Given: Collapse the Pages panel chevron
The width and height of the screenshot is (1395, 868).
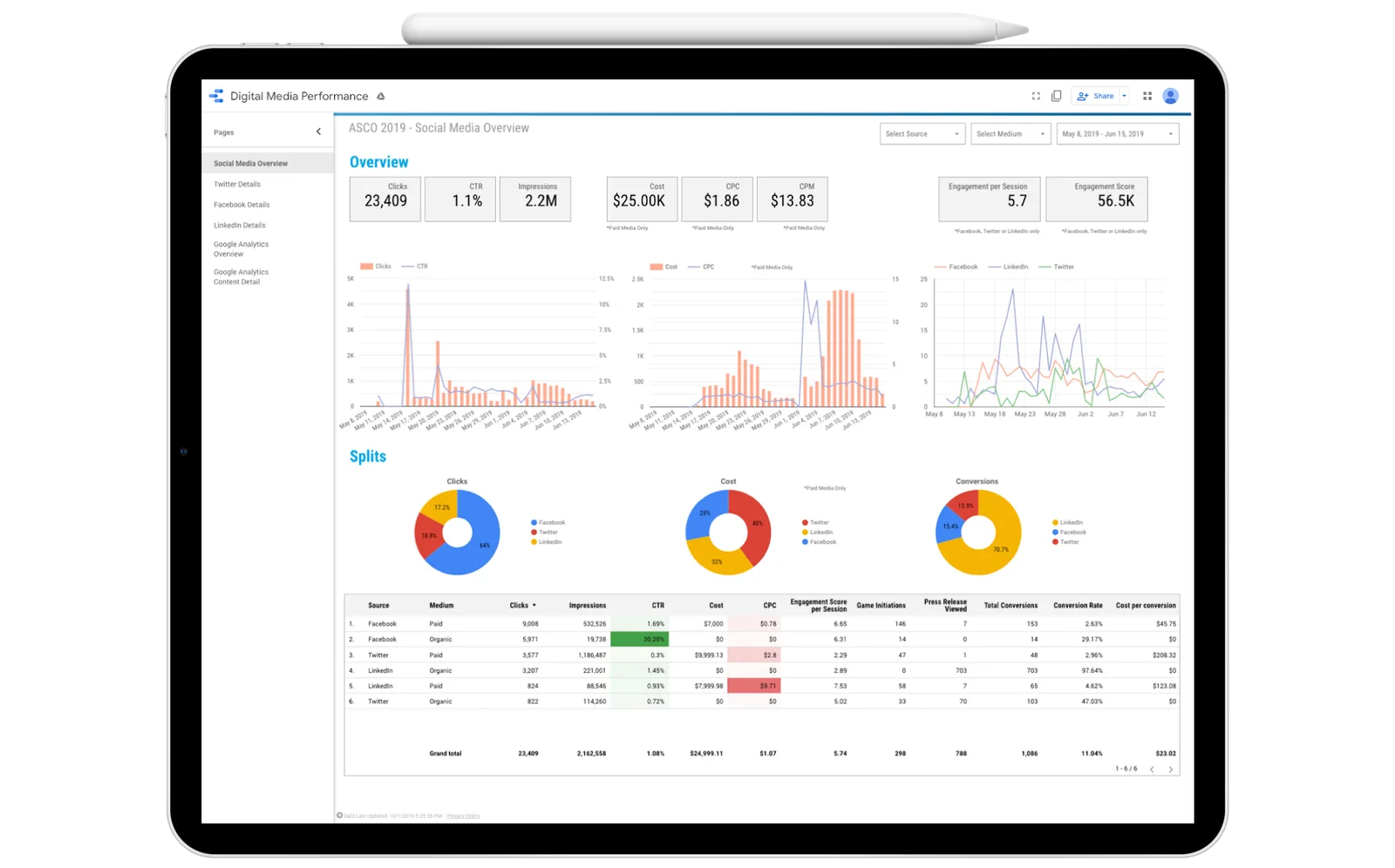Looking at the screenshot, I should (318, 132).
